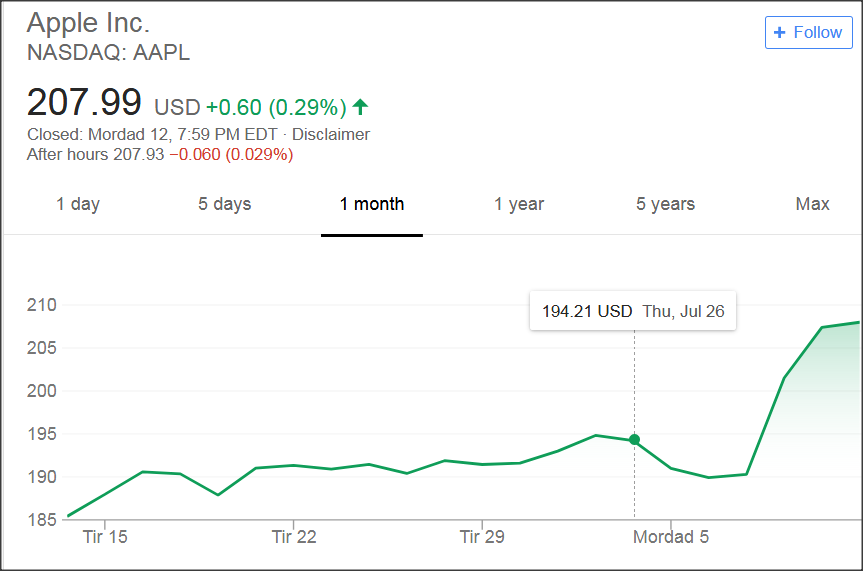Click the 194.21 USD tooltip box

tap(632, 311)
